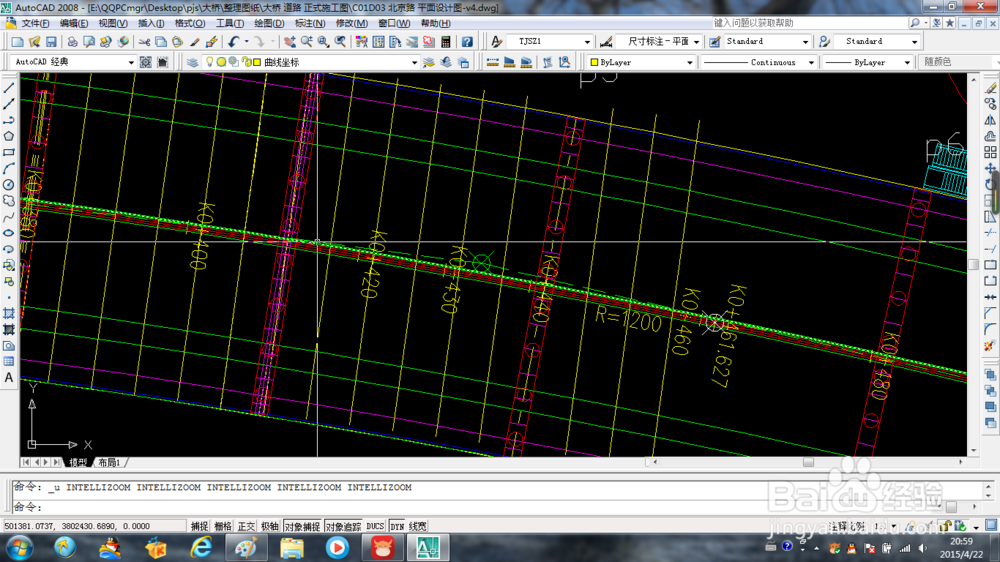Toggle DUCS dynamic UCS

pyautogui.click(x=375, y=526)
